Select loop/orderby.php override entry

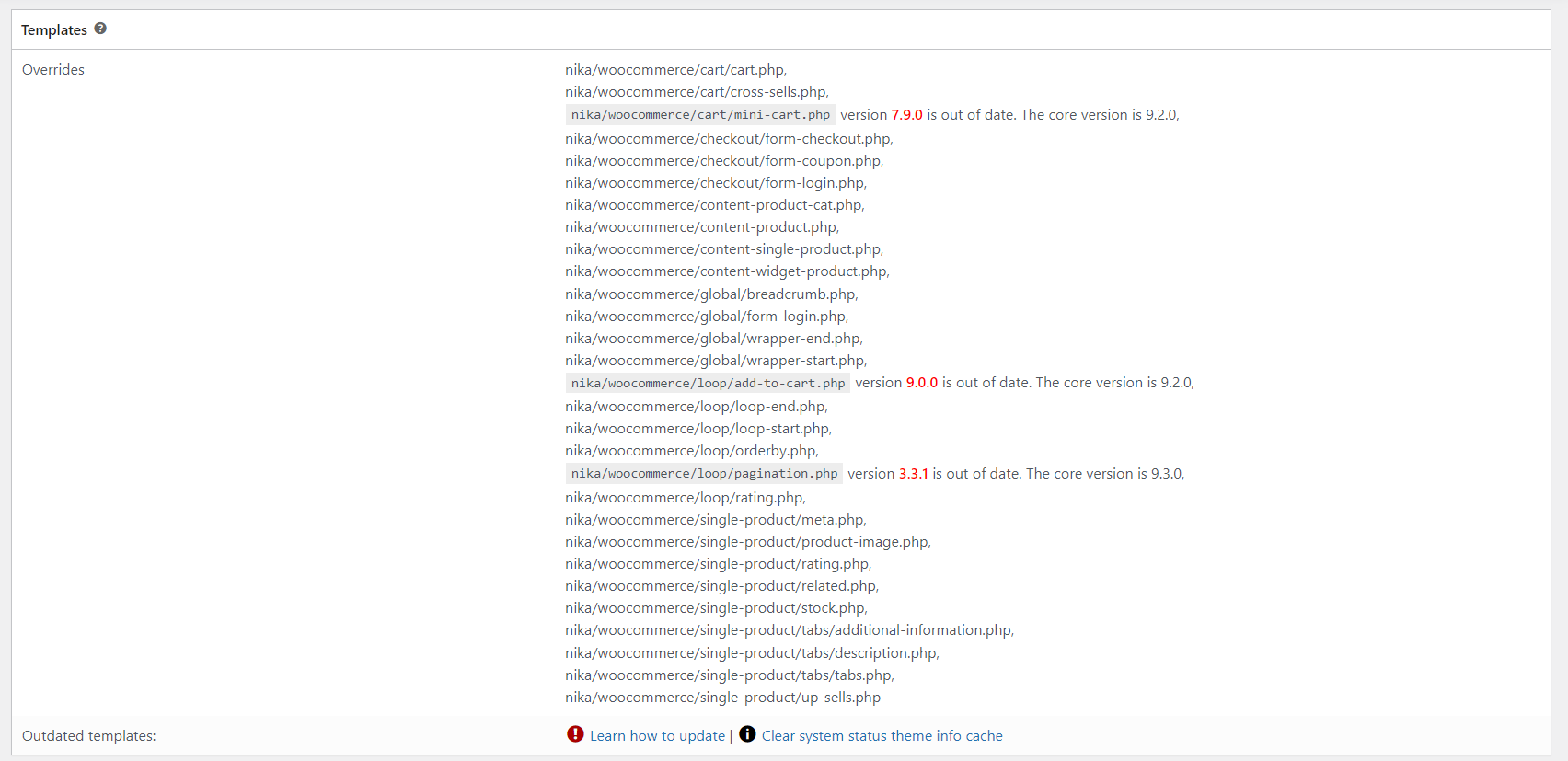pyautogui.click(x=692, y=451)
